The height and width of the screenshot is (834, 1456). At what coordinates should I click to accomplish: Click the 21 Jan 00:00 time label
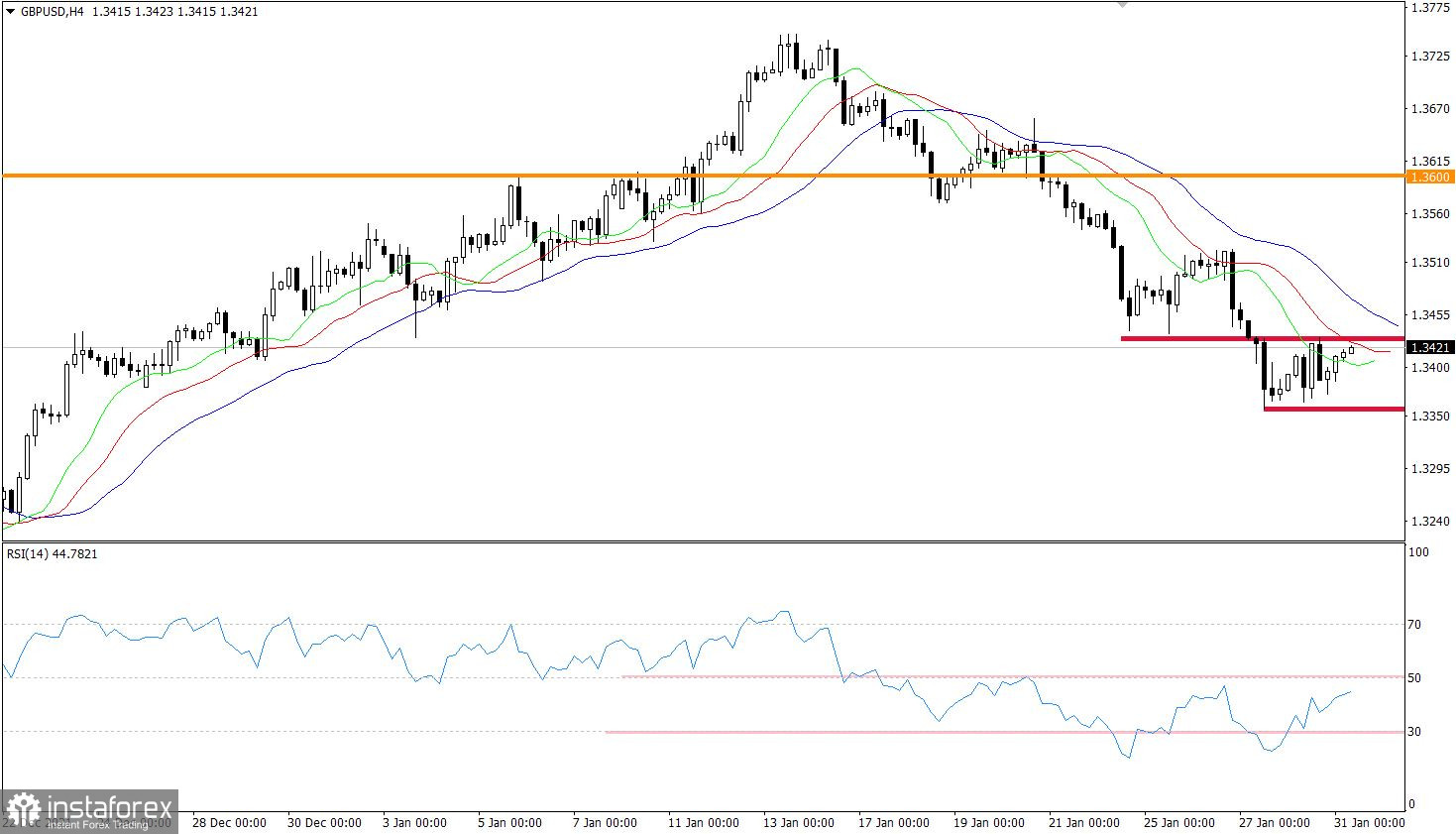pyautogui.click(x=1083, y=822)
